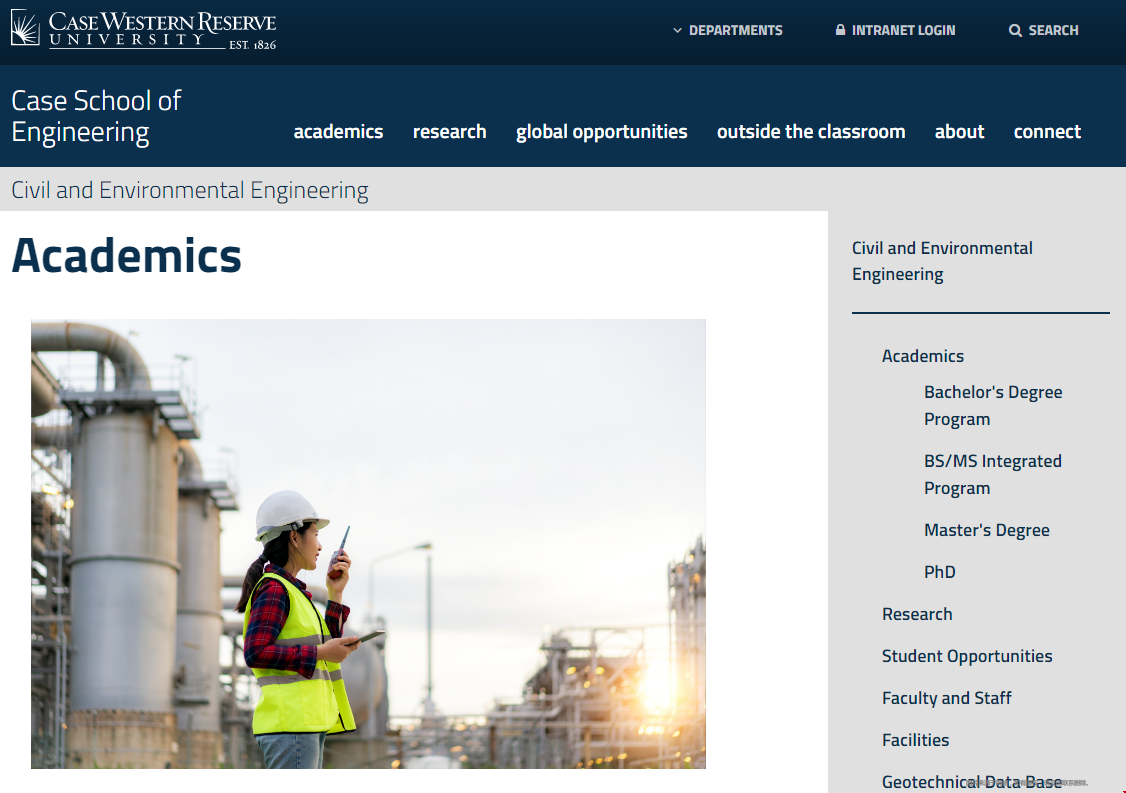Click the Civil and Environmental Engineering breadcrumb
1126x793 pixels.
[190, 190]
